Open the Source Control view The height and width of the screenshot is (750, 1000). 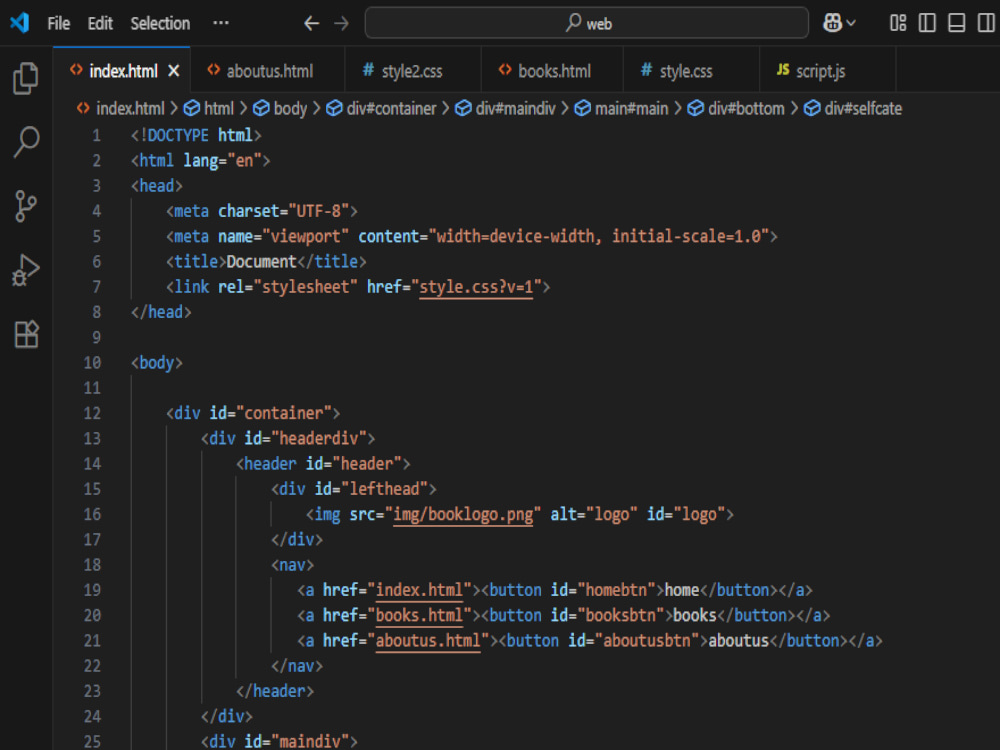tap(26, 206)
